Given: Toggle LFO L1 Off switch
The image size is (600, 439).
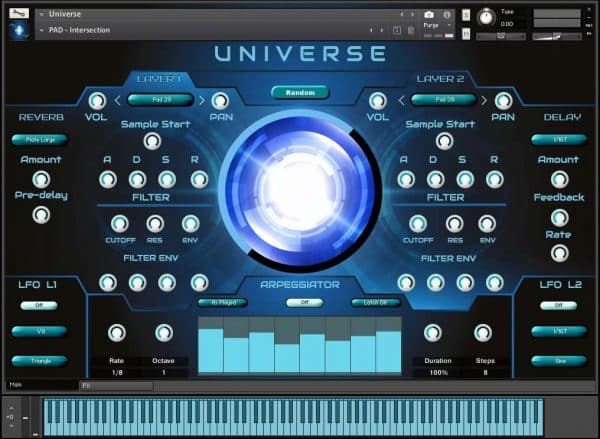Looking at the screenshot, I should click(x=39, y=305).
